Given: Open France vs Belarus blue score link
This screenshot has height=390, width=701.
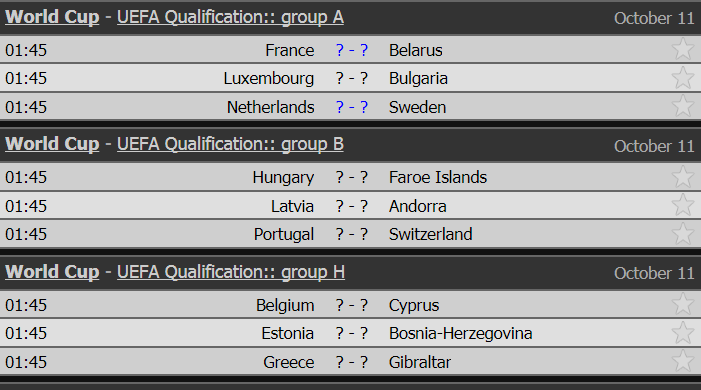Looking at the screenshot, I should [x=352, y=50].
